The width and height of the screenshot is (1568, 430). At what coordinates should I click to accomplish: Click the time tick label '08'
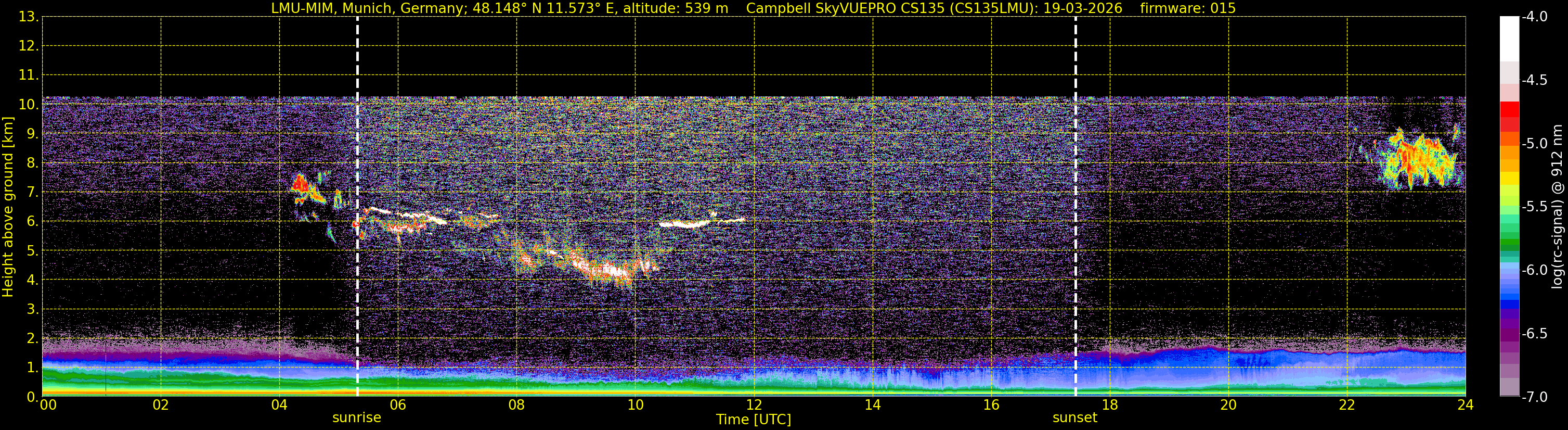coord(516,405)
